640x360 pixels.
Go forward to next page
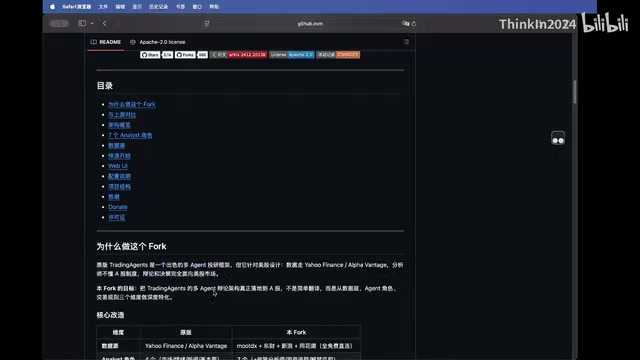coord(118,23)
